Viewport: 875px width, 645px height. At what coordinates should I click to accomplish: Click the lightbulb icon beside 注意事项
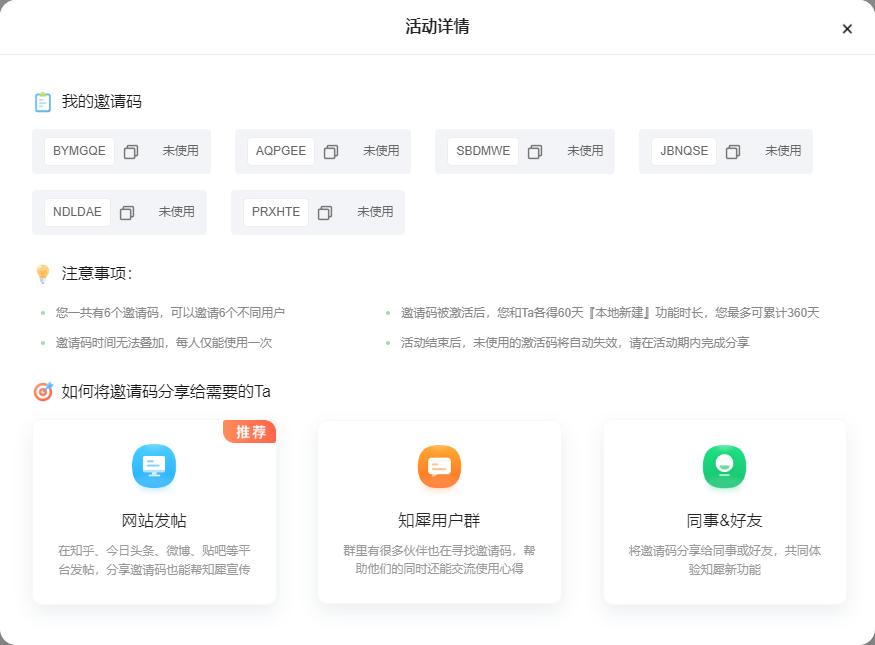pyautogui.click(x=43, y=272)
